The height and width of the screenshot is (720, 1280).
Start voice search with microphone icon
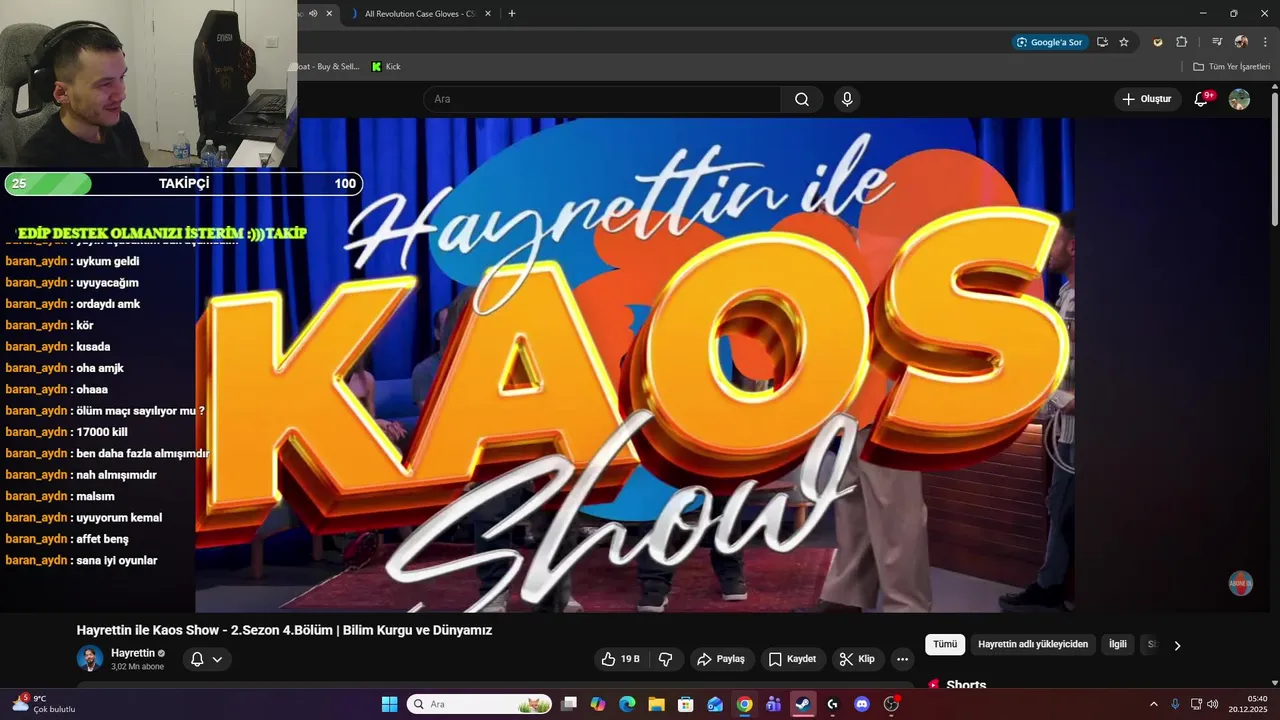click(x=847, y=99)
